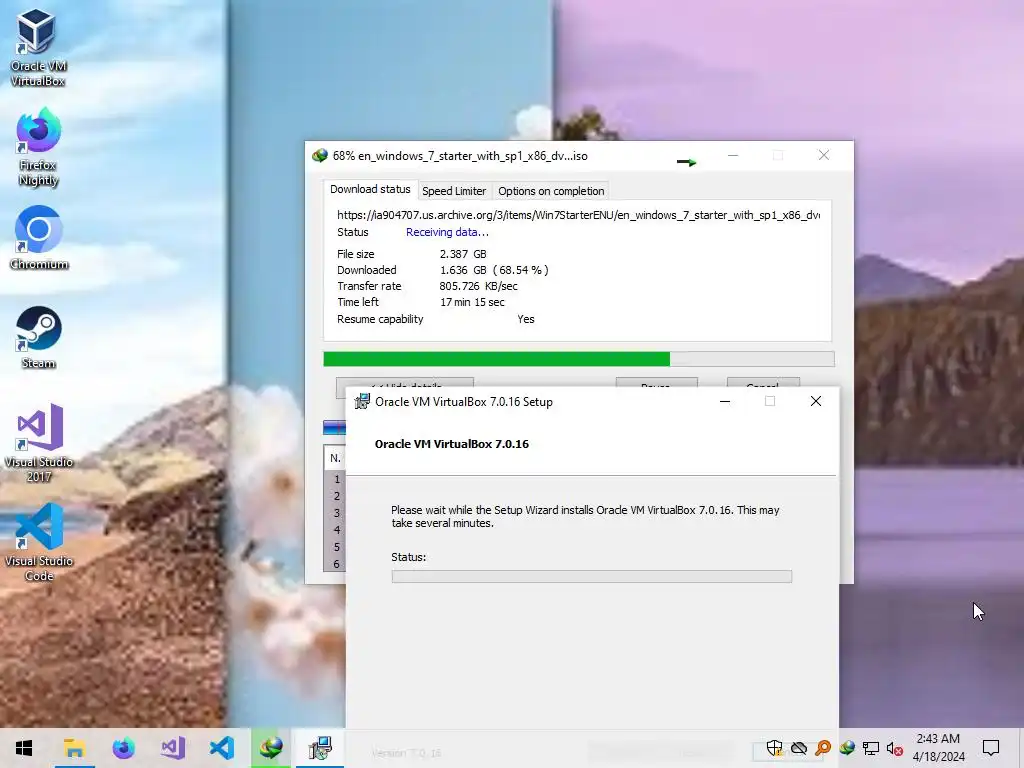Open the notification action center
The image size is (1024, 768).
coord(991,748)
